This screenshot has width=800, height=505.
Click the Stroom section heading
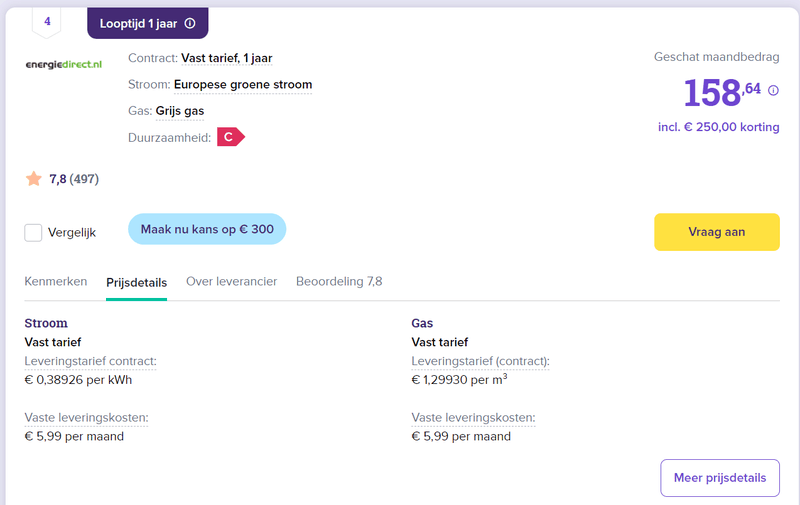coord(46,323)
